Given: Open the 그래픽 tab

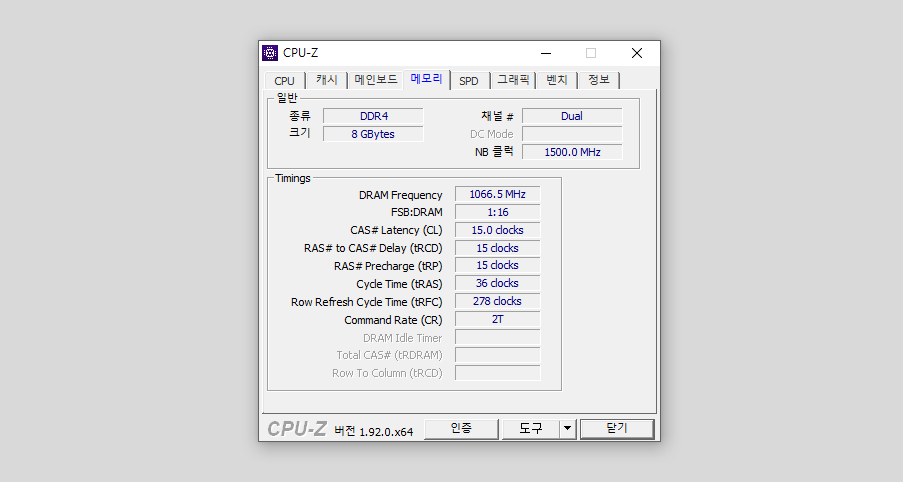Looking at the screenshot, I should point(513,80).
